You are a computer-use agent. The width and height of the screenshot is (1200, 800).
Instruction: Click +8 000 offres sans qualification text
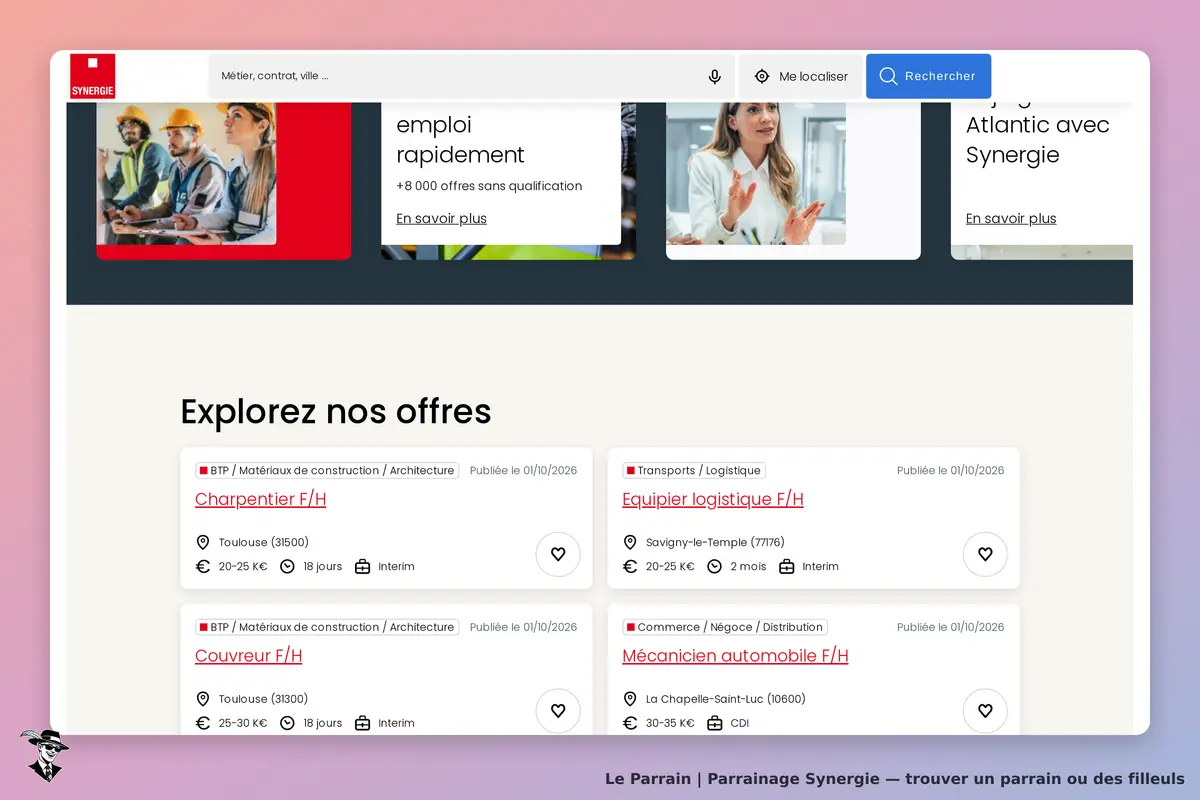[489, 185]
